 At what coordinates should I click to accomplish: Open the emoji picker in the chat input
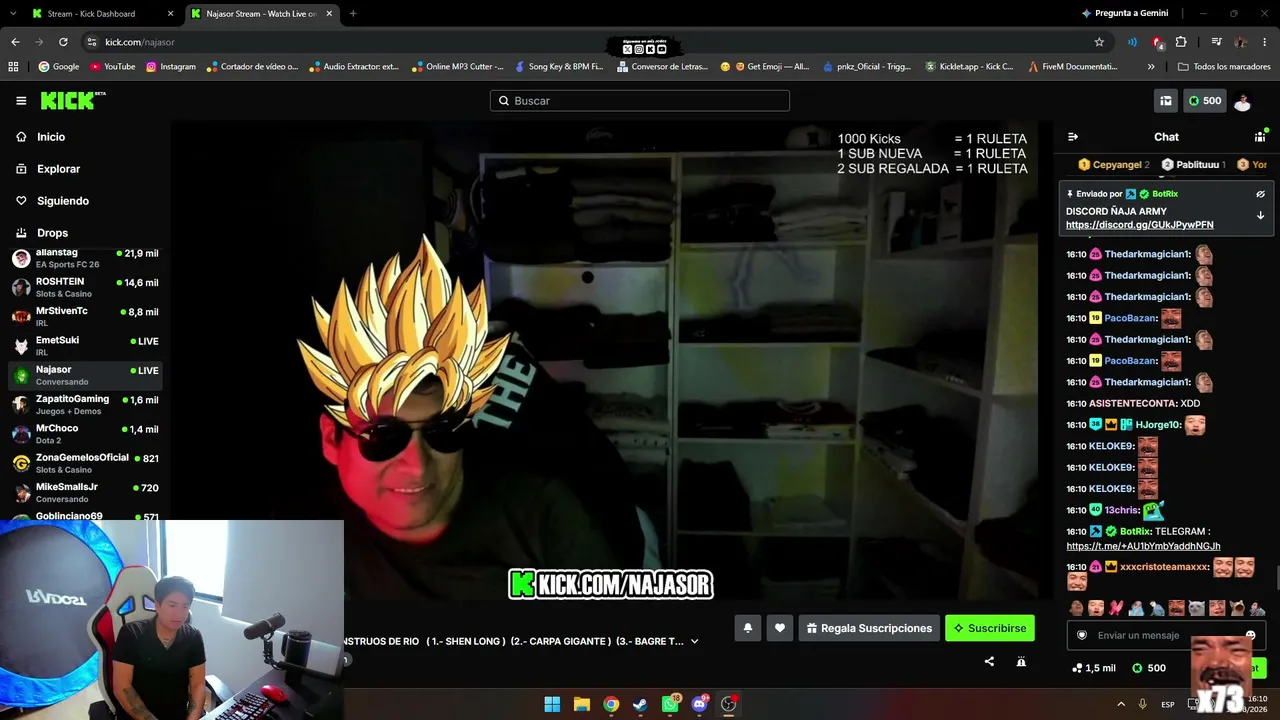point(1250,635)
